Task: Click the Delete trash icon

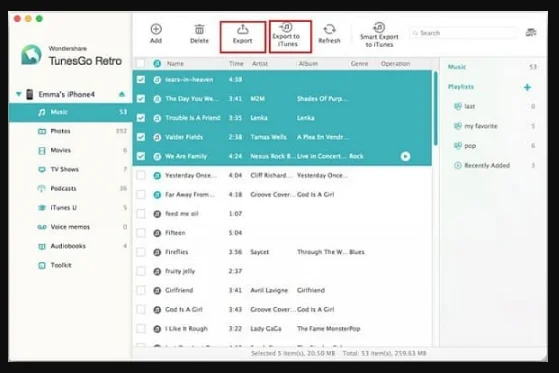Action: (199, 29)
